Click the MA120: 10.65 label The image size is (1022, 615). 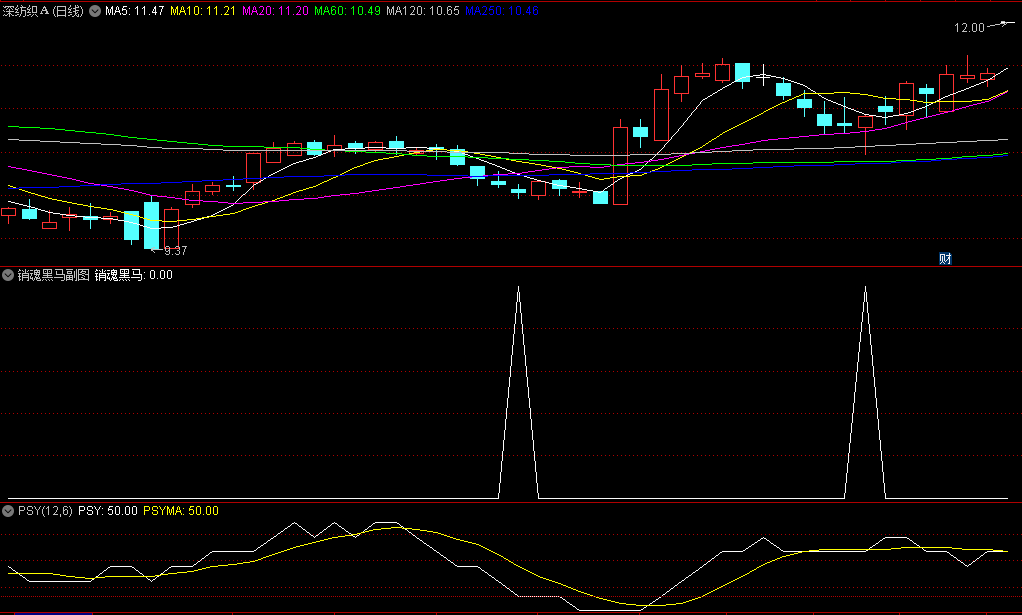(423, 11)
